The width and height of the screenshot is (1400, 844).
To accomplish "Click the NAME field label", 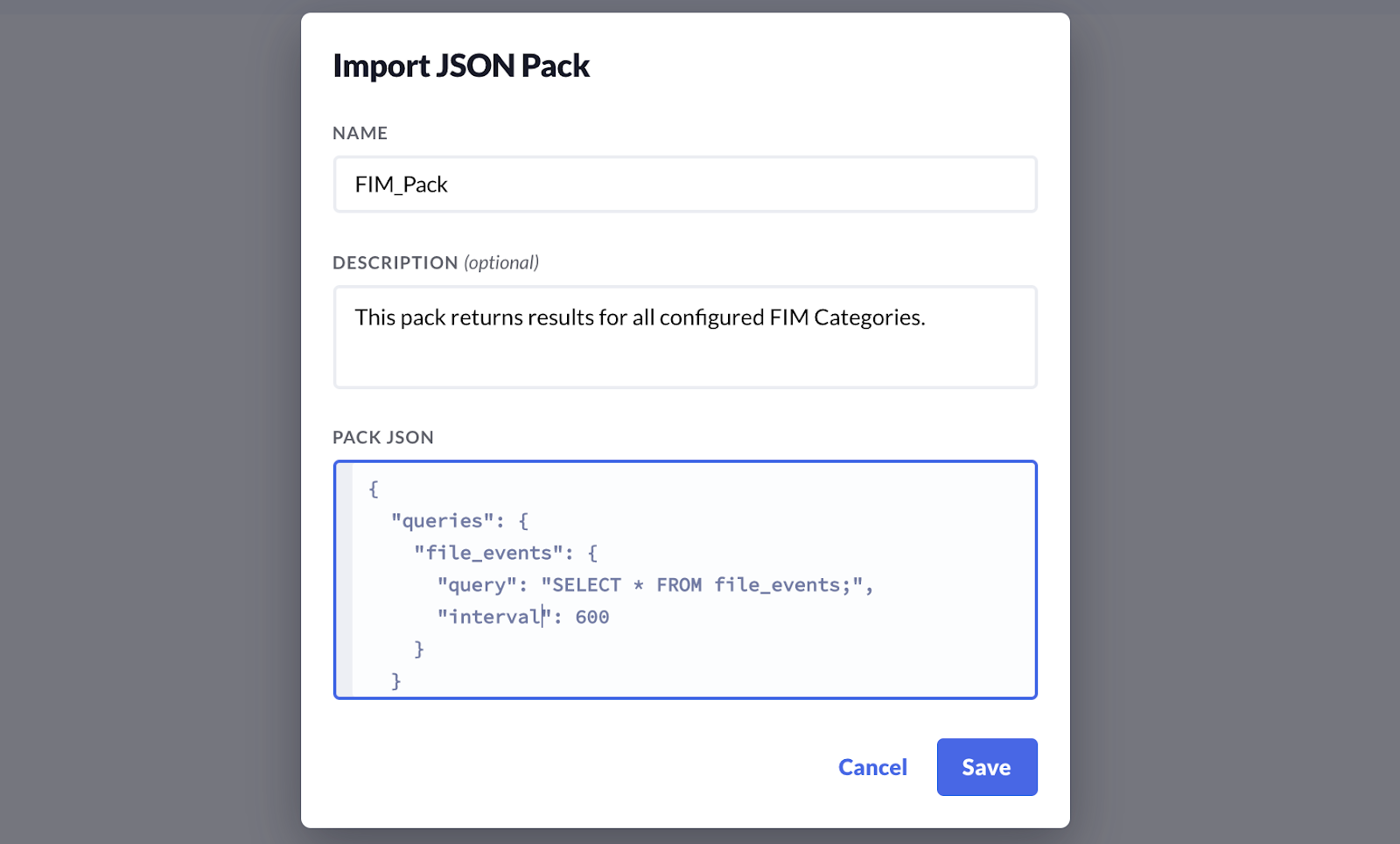I will pos(360,133).
